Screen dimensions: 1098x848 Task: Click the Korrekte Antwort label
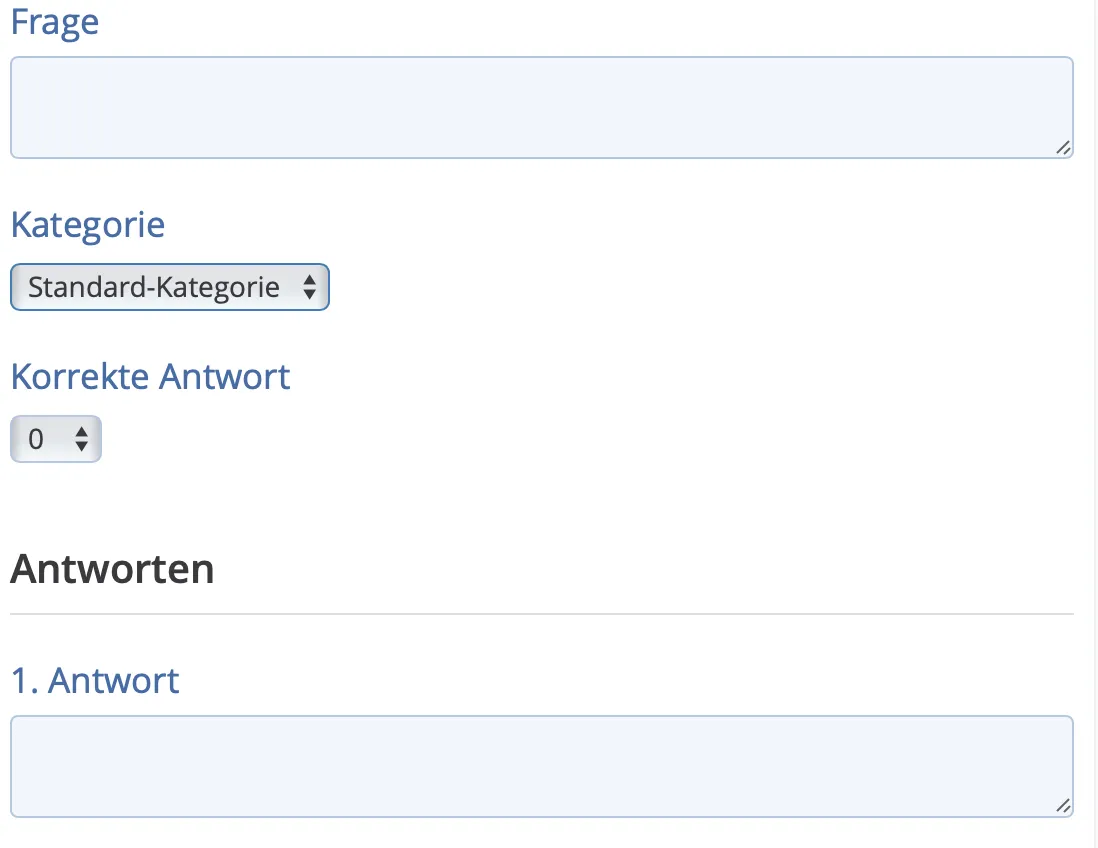(150, 376)
